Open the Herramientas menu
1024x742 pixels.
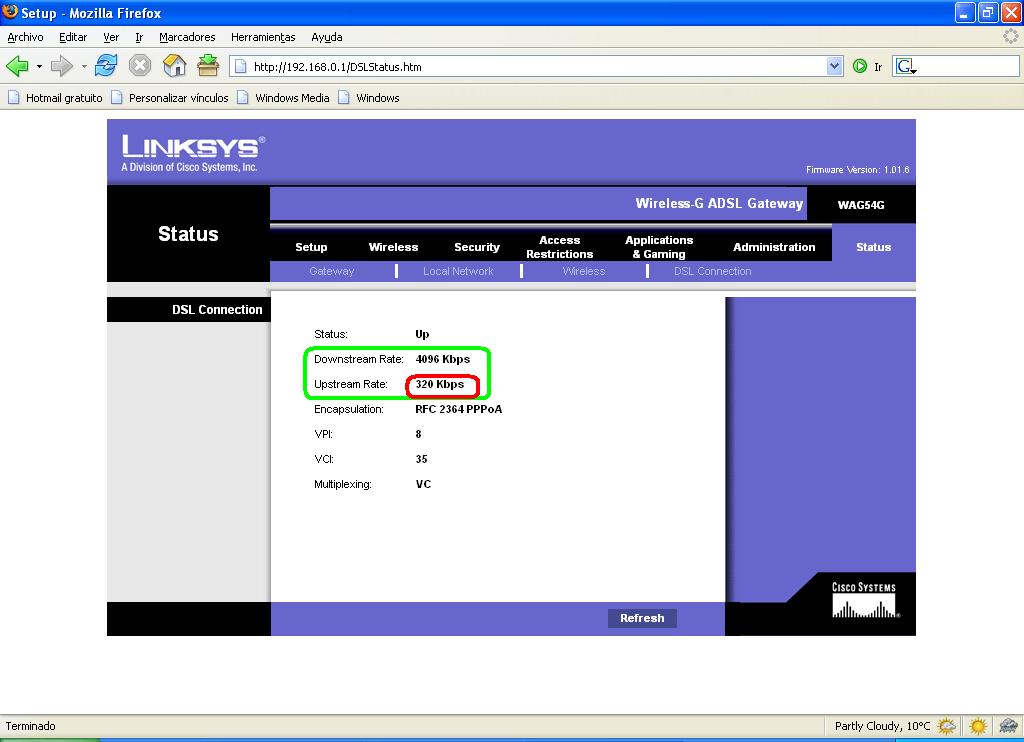(x=263, y=37)
